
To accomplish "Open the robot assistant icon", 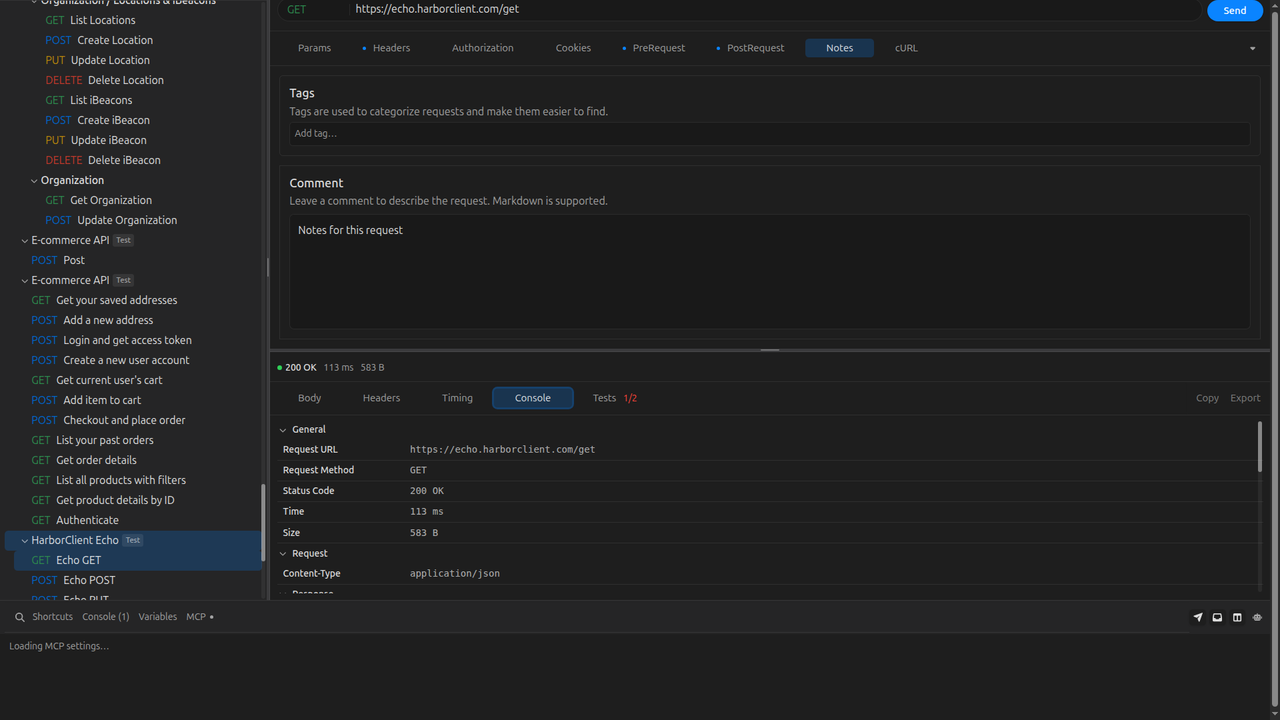I will pyautogui.click(x=1257, y=617).
